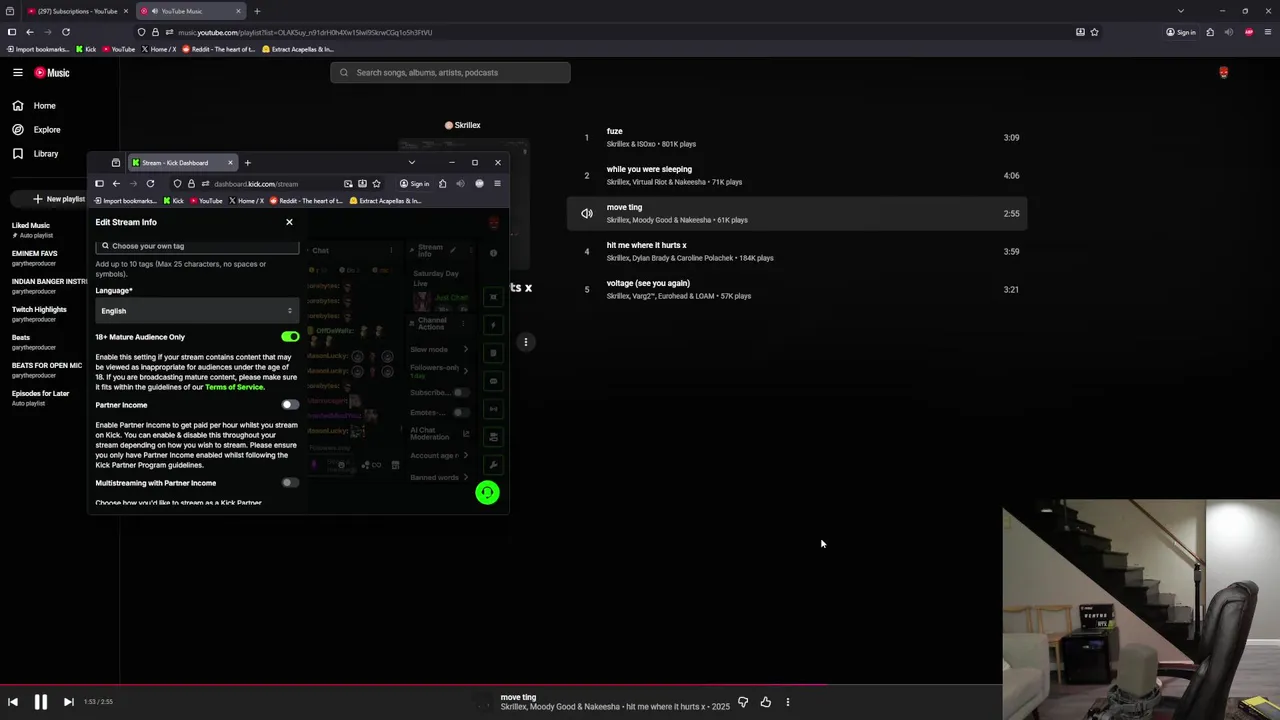The height and width of the screenshot is (720, 1280).
Task: Skip to the next track
Action: click(x=68, y=702)
